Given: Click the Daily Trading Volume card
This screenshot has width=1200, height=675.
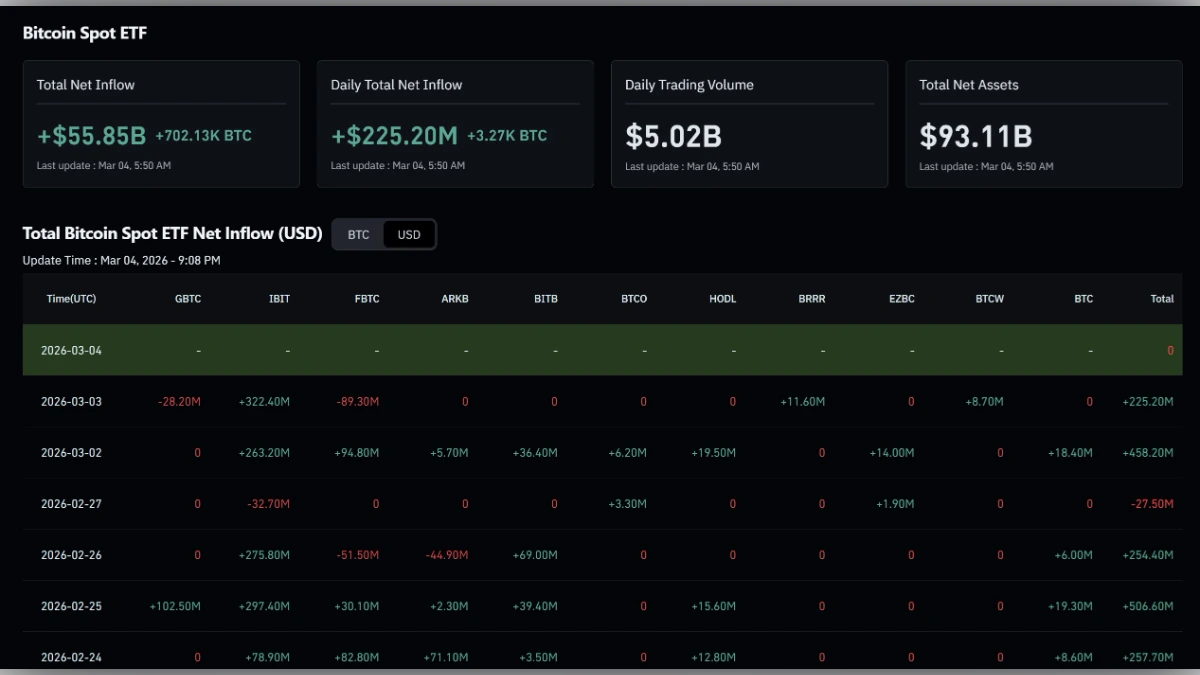Looking at the screenshot, I should pyautogui.click(x=749, y=123).
